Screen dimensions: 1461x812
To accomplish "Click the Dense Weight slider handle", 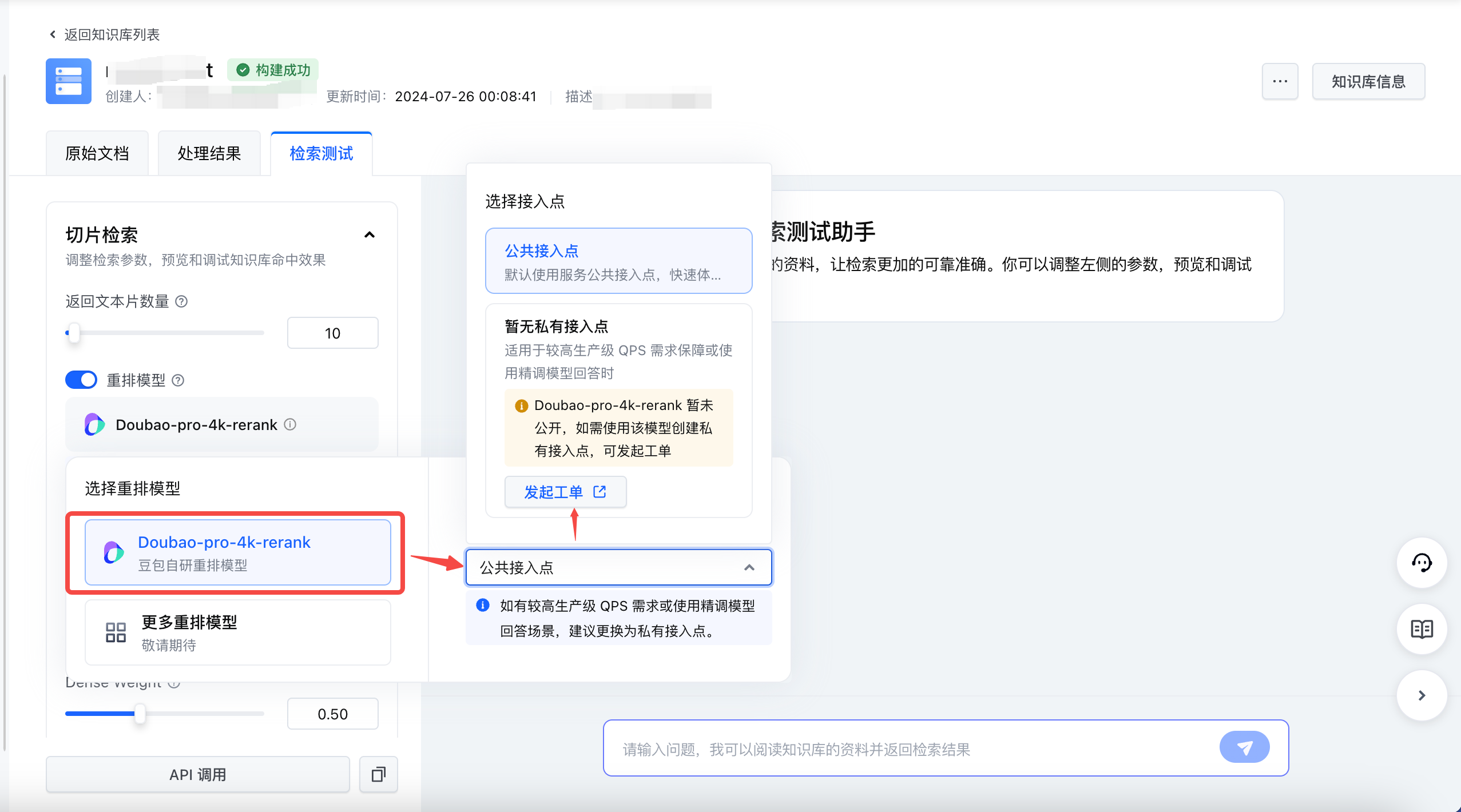I will click(x=140, y=714).
